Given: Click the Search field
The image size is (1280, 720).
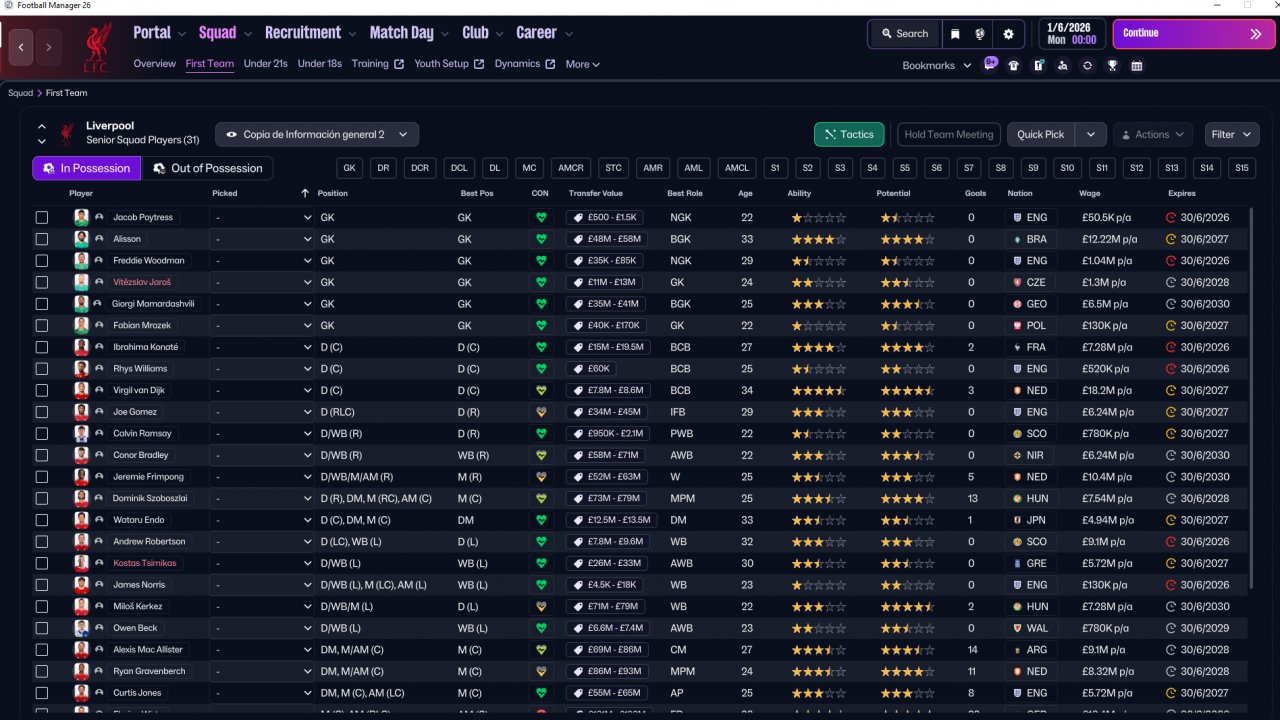Looking at the screenshot, I should click(905, 34).
